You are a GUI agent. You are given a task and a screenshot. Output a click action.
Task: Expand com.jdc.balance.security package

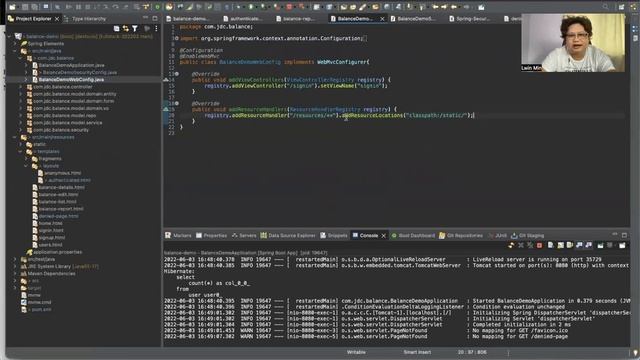coord(21,130)
